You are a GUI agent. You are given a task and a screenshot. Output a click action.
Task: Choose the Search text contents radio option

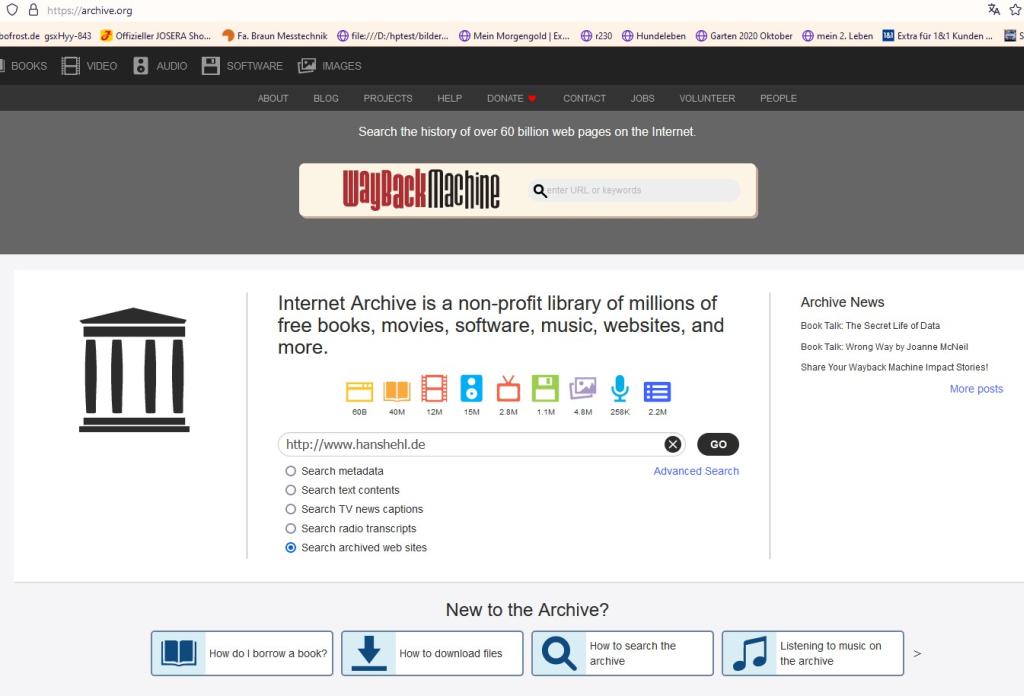coord(291,490)
